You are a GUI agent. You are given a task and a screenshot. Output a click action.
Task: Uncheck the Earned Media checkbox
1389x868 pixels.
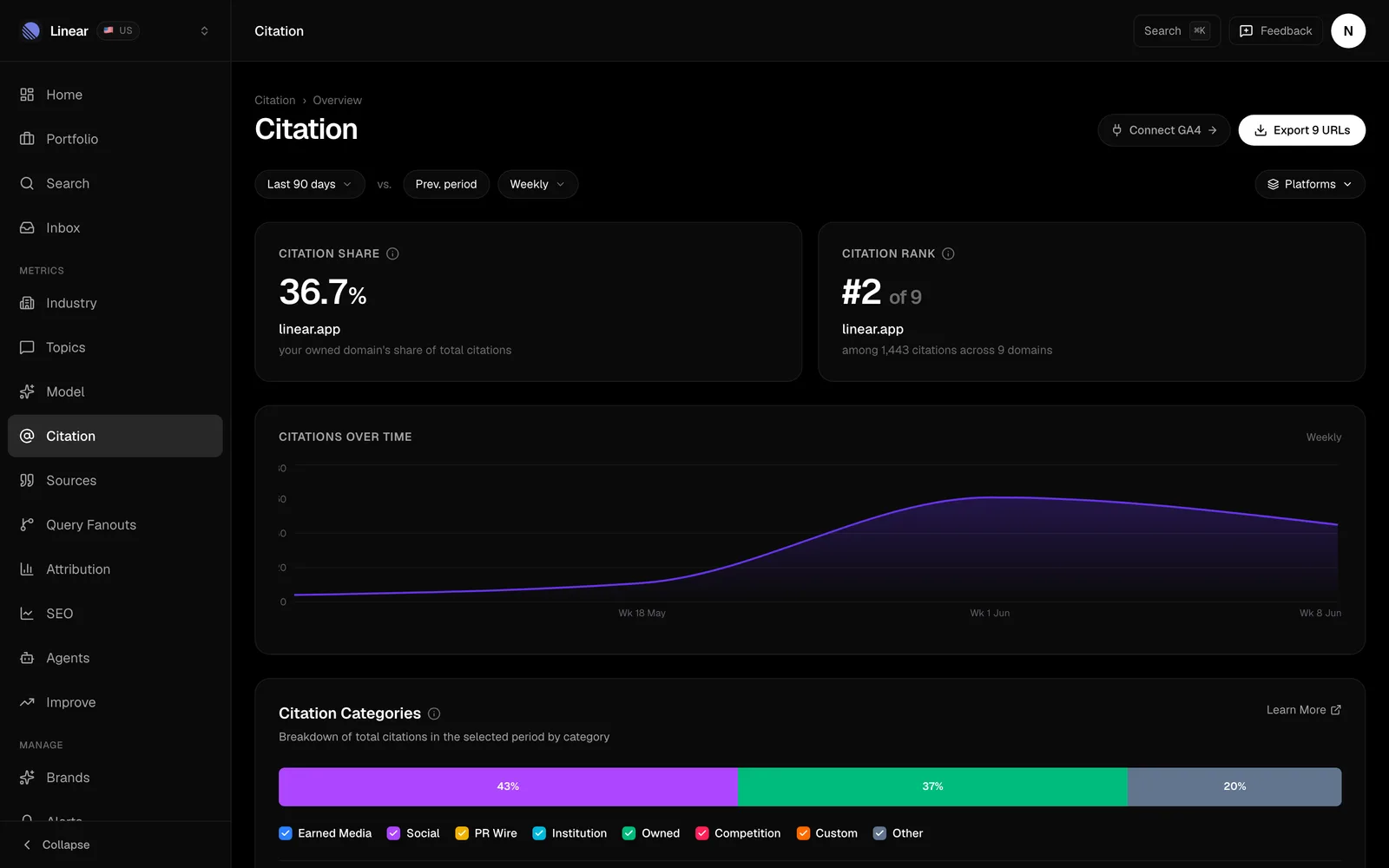286,833
